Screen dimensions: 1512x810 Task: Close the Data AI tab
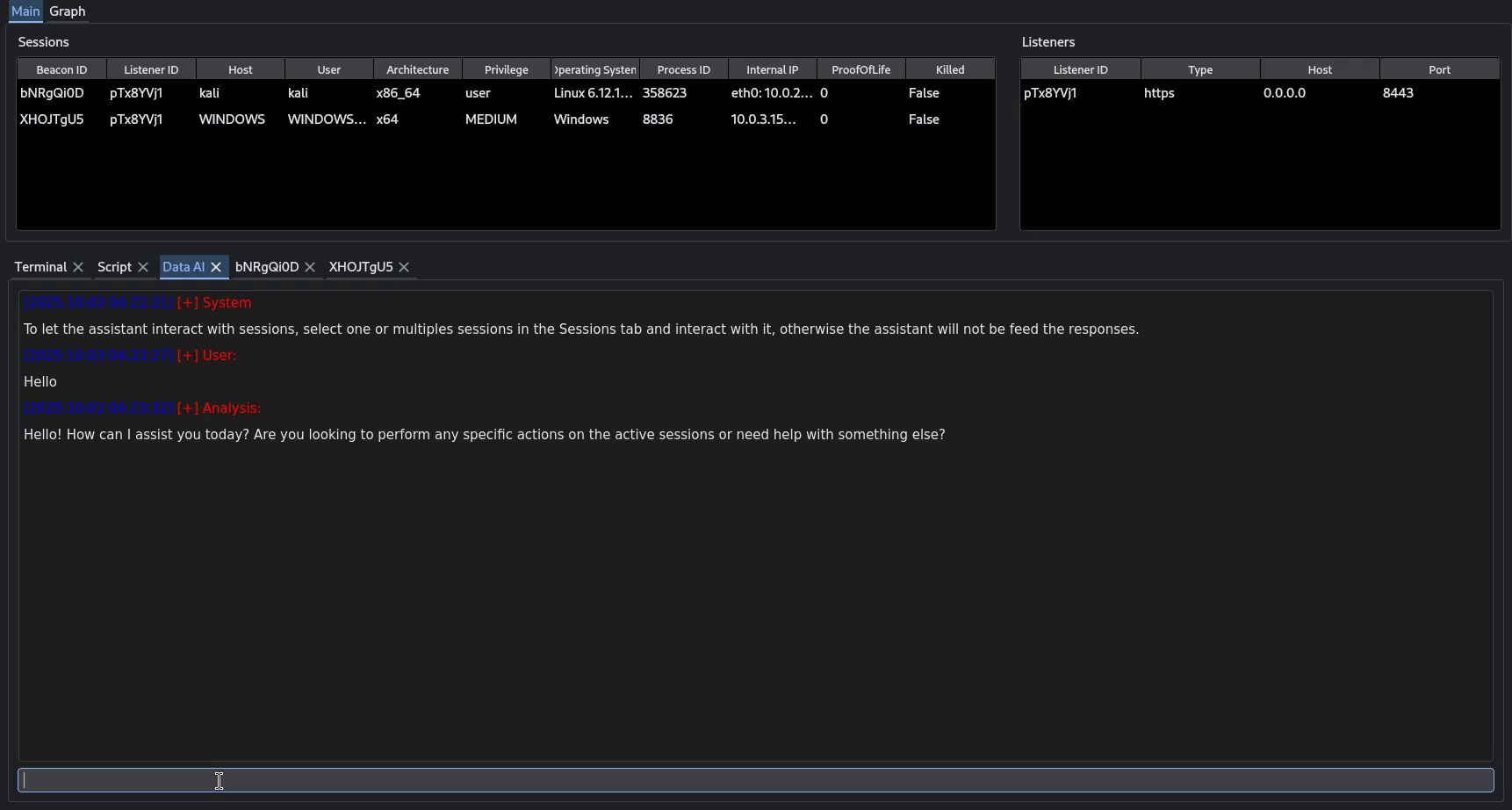coord(216,267)
